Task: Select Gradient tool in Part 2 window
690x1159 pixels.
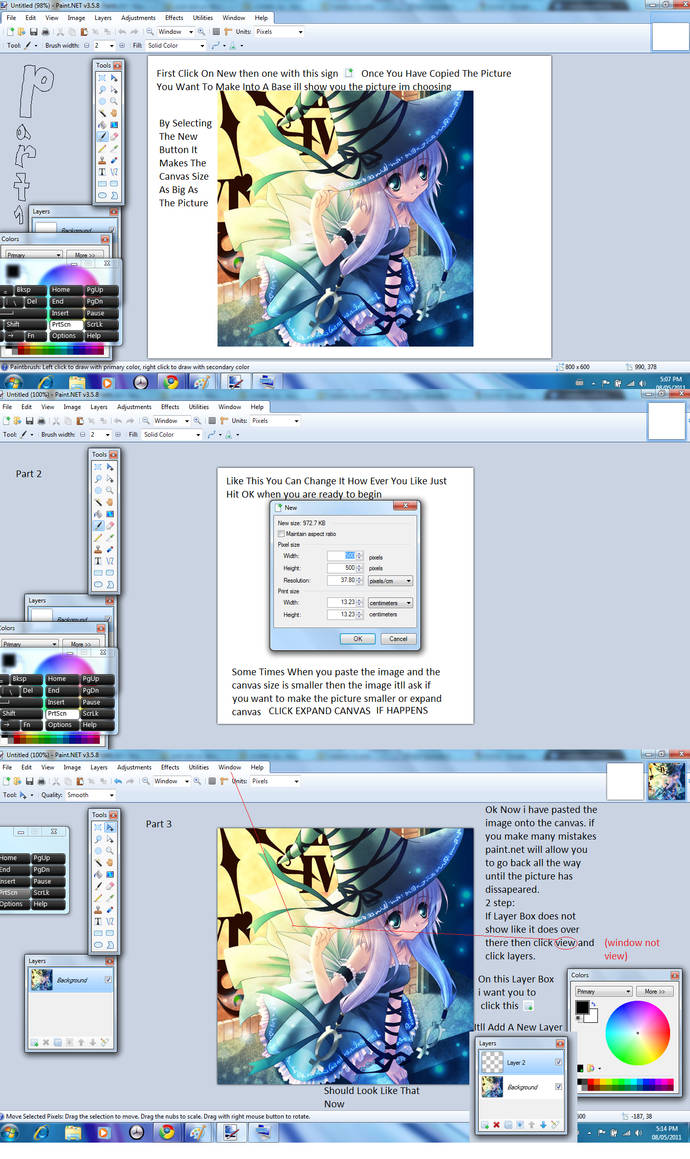Action: coord(109,514)
